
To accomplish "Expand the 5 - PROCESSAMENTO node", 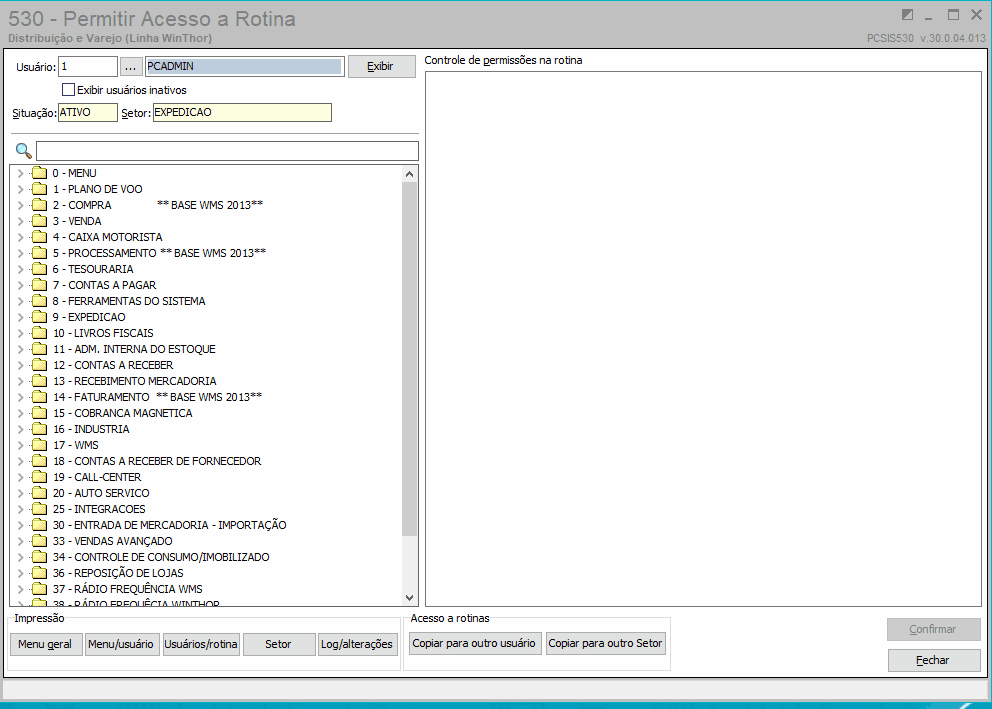I will click(x=20, y=253).
